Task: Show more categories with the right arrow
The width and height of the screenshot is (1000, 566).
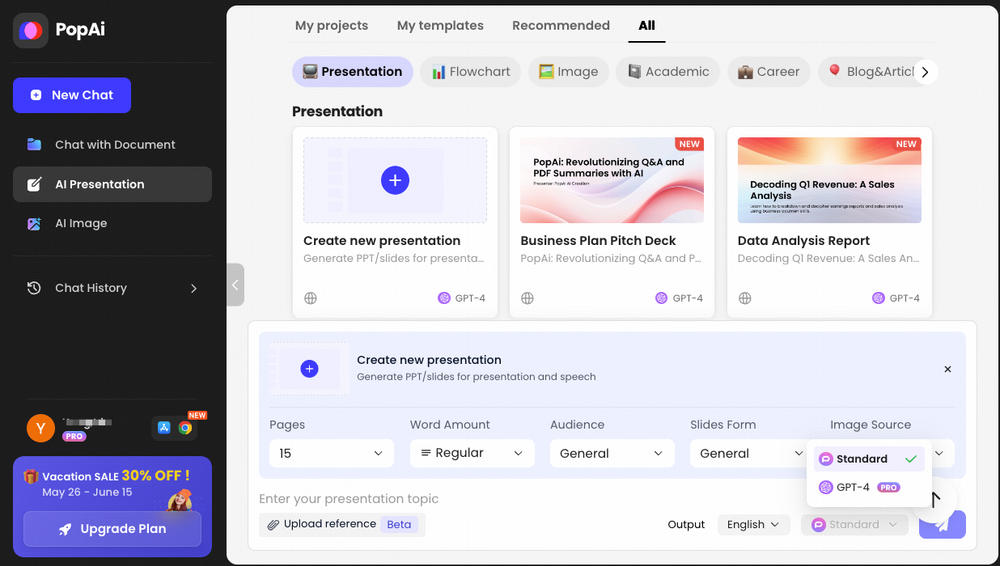Action: tap(925, 72)
